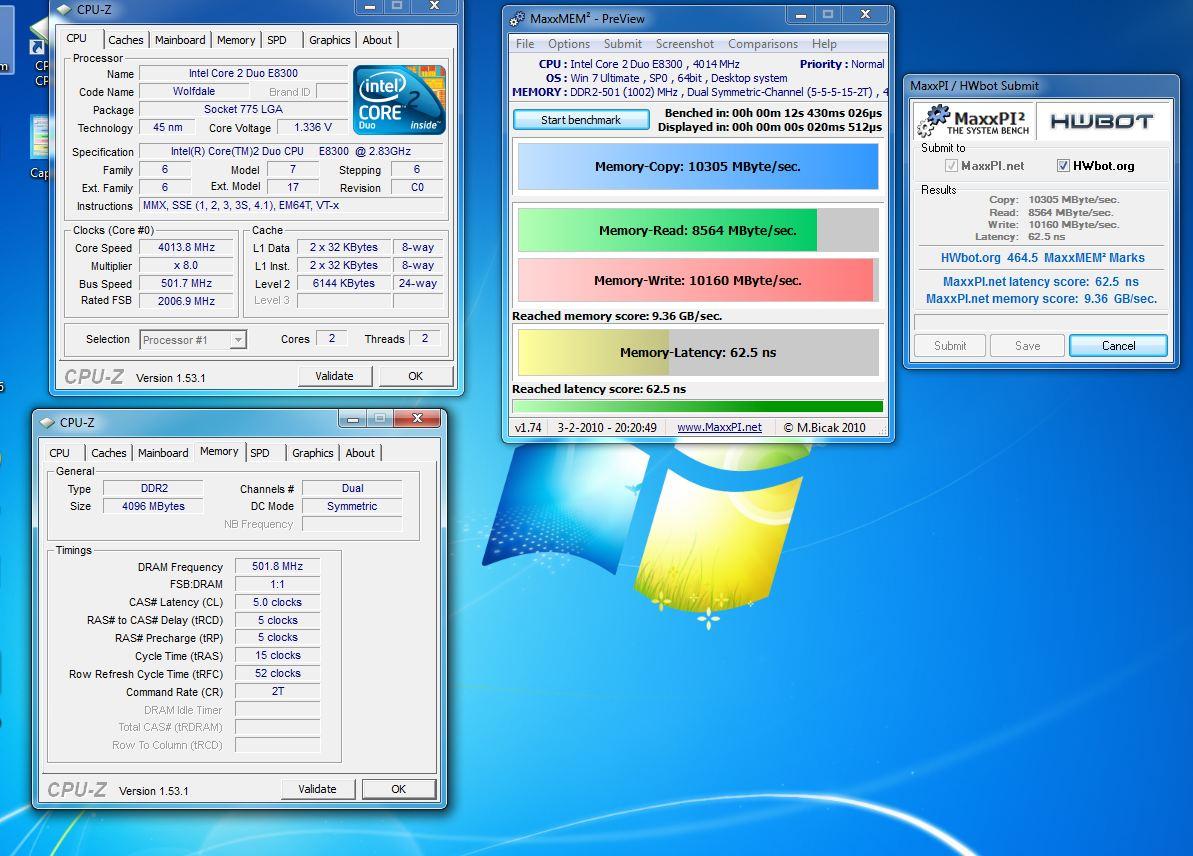Open the www.MaxxPI.net link

pos(719,428)
